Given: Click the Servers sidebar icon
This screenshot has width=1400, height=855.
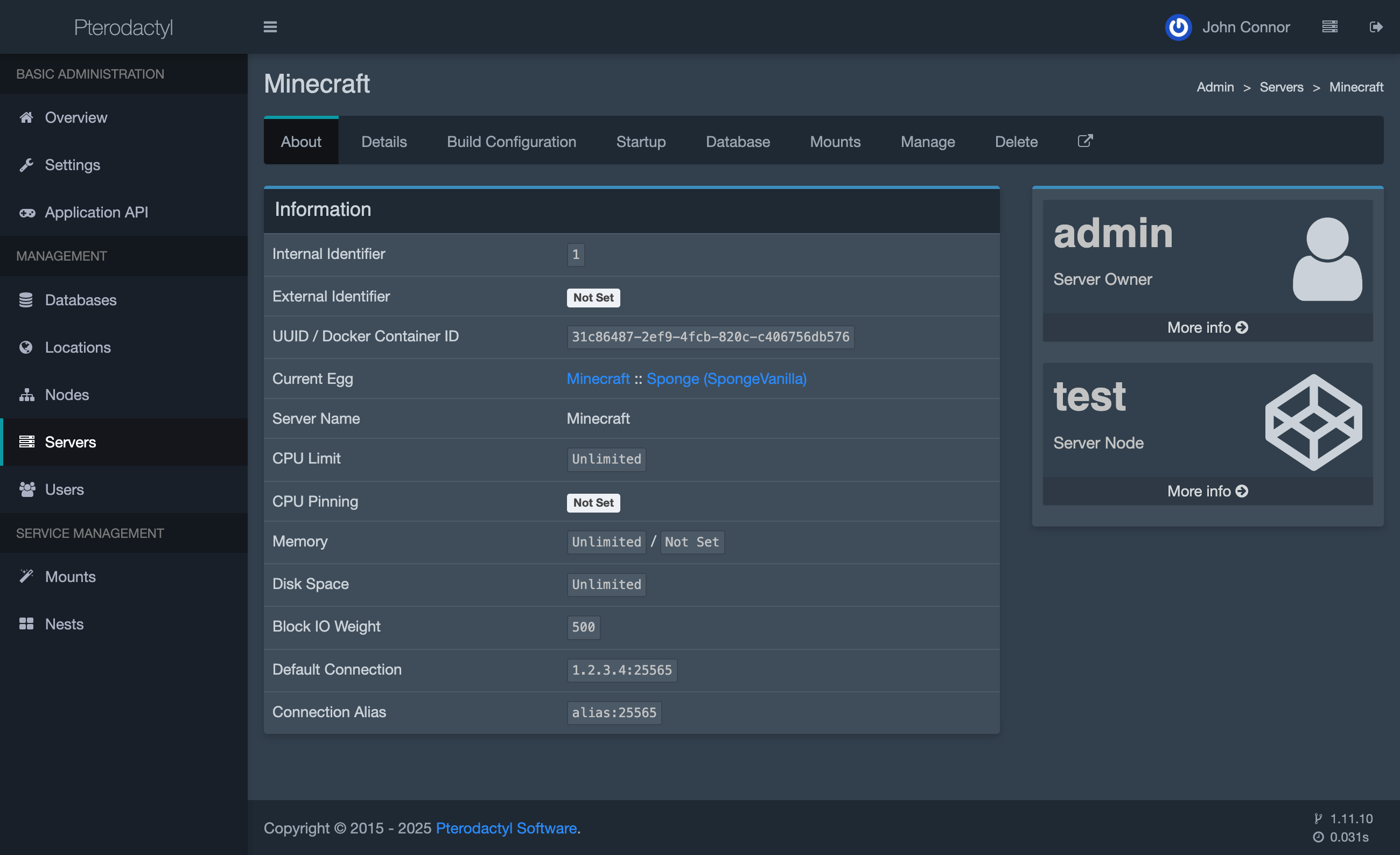Looking at the screenshot, I should point(26,441).
